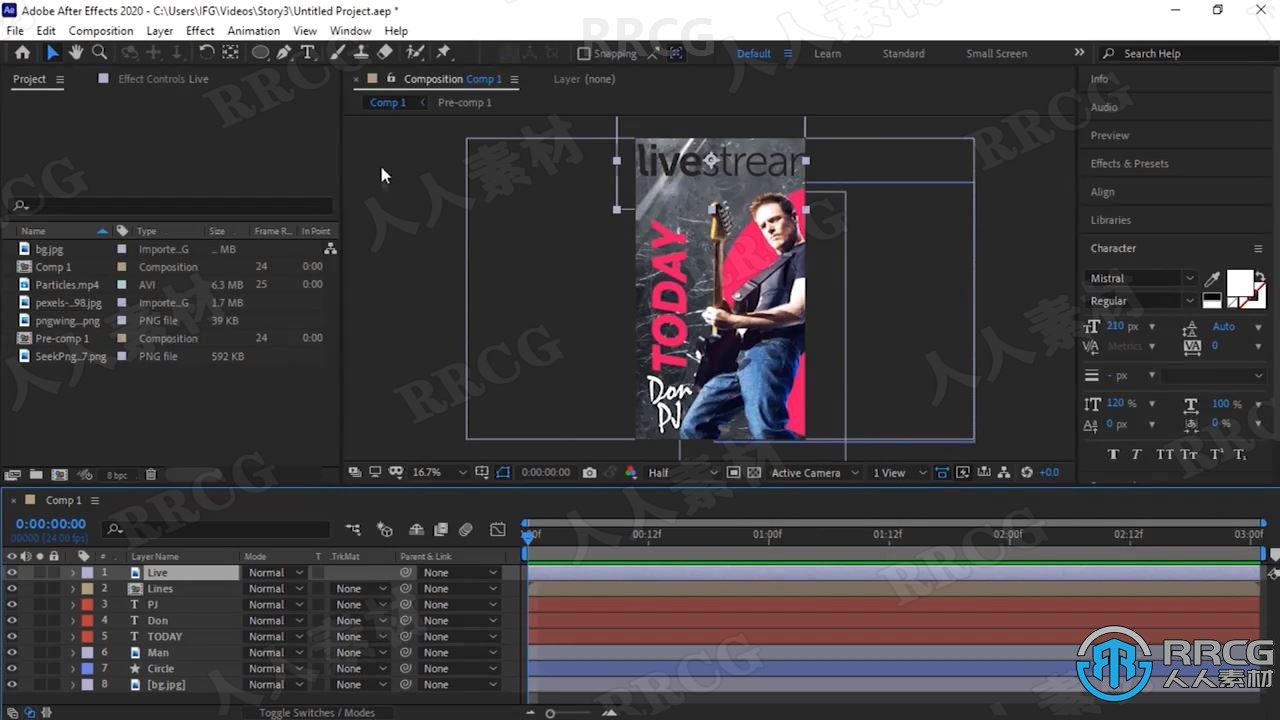
Task: Select the Brush tool
Action: click(x=338, y=52)
